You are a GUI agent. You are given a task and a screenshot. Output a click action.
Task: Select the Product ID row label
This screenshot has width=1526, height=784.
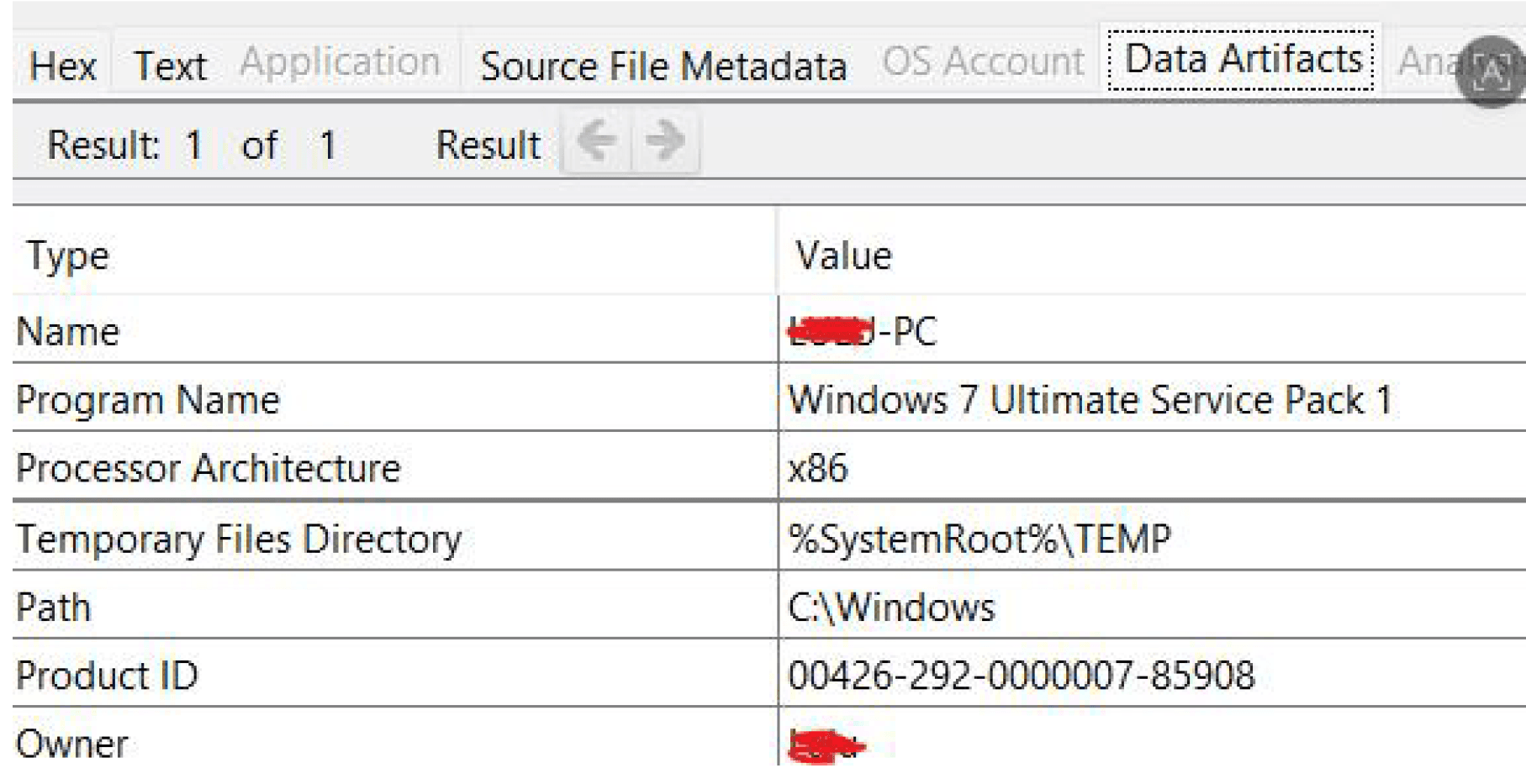(107, 676)
